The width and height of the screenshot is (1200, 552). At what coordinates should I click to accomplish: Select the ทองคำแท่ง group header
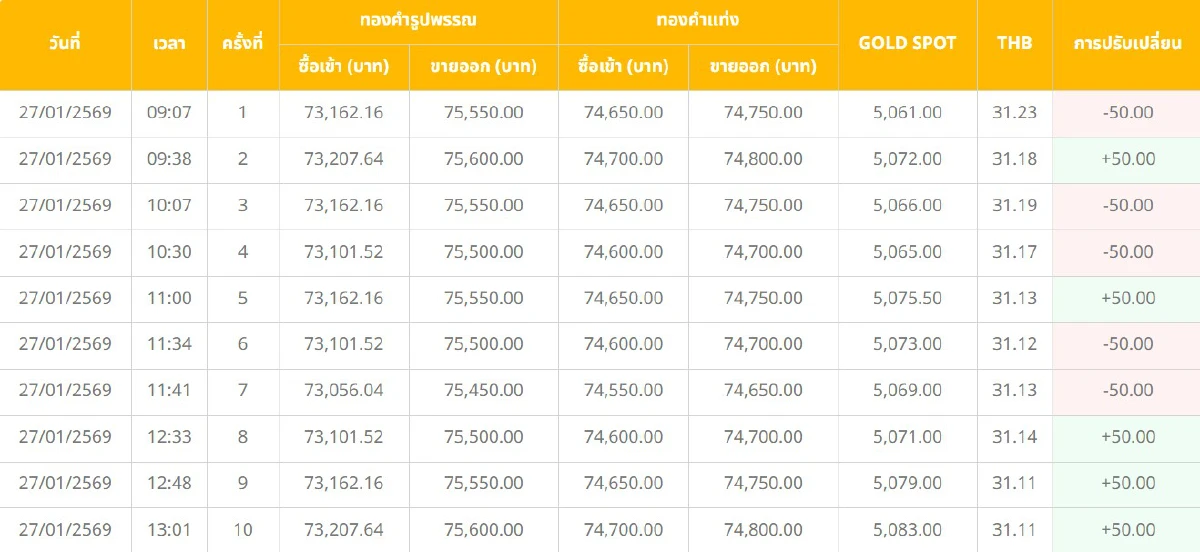tap(698, 20)
